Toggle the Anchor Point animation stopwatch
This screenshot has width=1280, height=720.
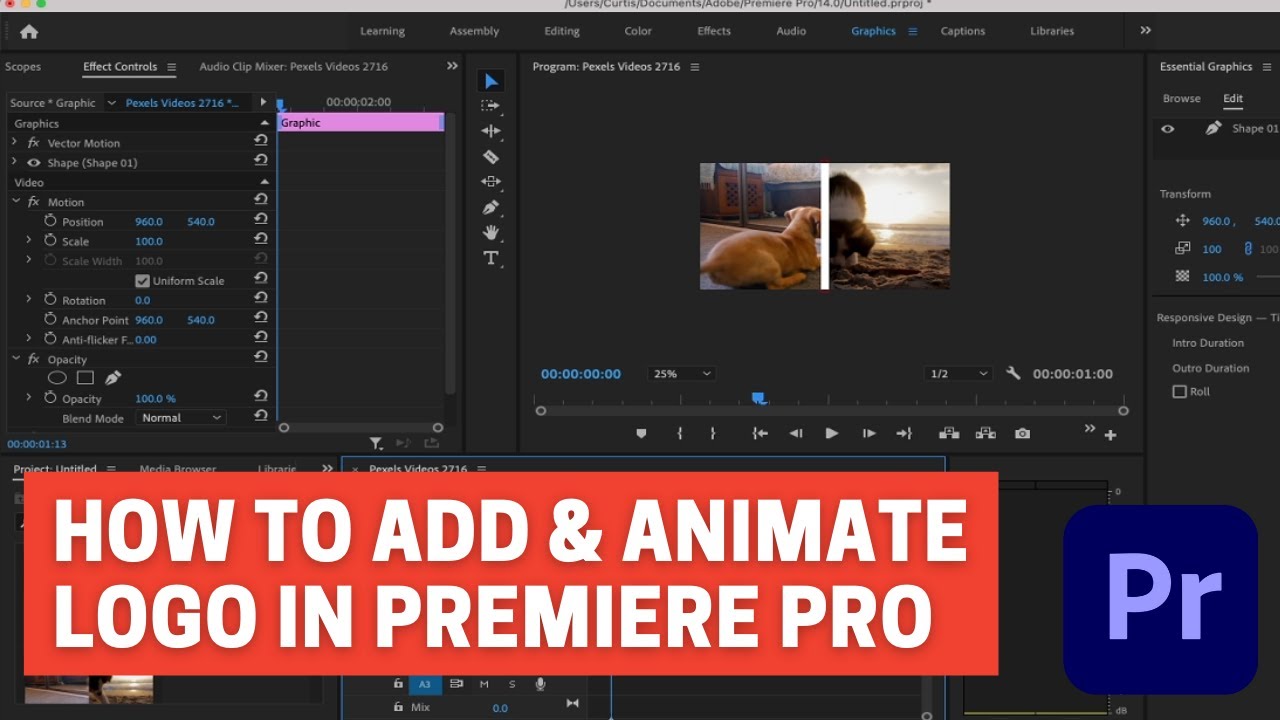click(x=51, y=319)
